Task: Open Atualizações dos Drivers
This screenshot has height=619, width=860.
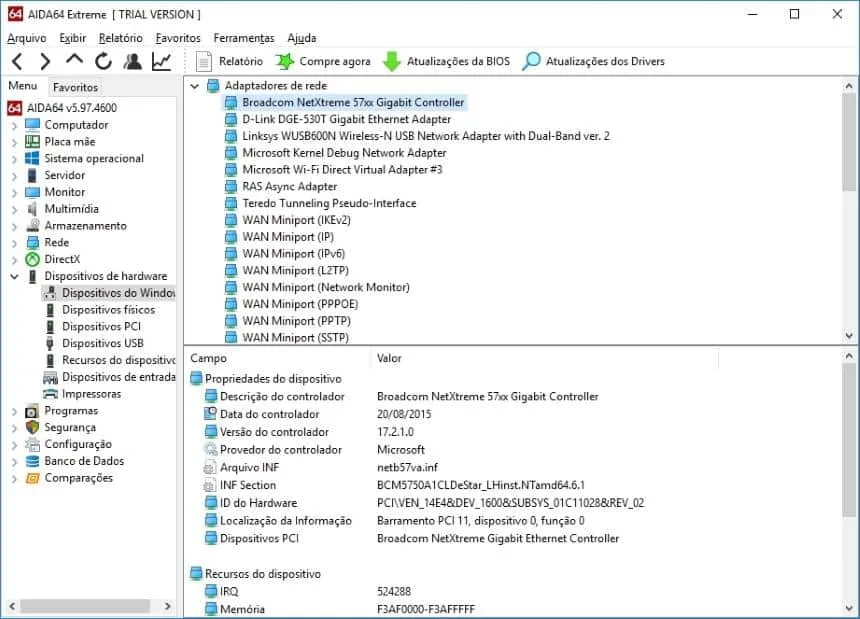Action: pyautogui.click(x=593, y=61)
